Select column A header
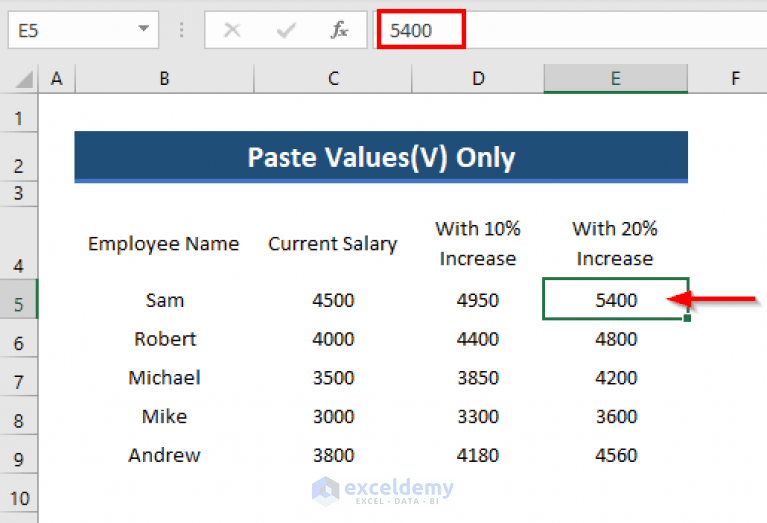 57,78
